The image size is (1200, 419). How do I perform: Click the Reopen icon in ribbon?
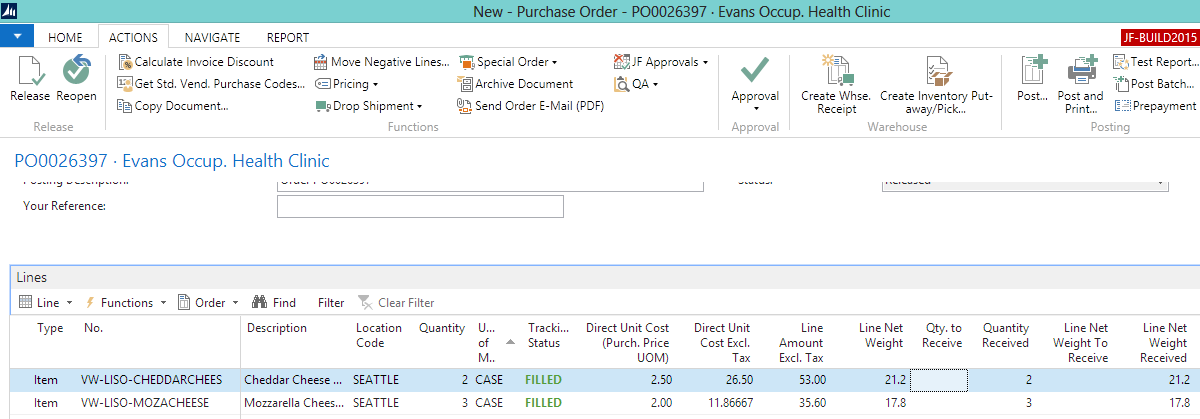76,72
